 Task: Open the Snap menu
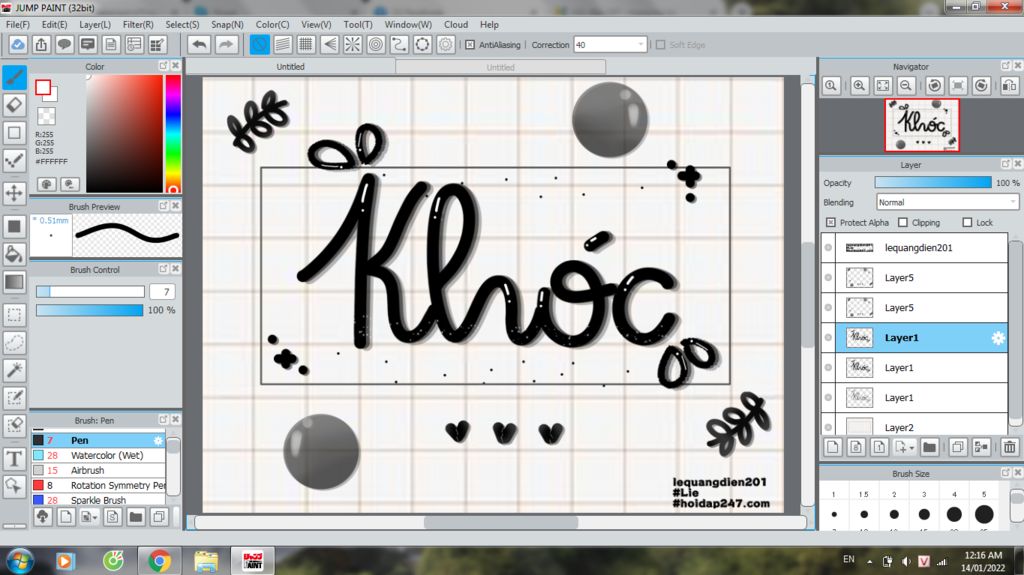pos(227,24)
